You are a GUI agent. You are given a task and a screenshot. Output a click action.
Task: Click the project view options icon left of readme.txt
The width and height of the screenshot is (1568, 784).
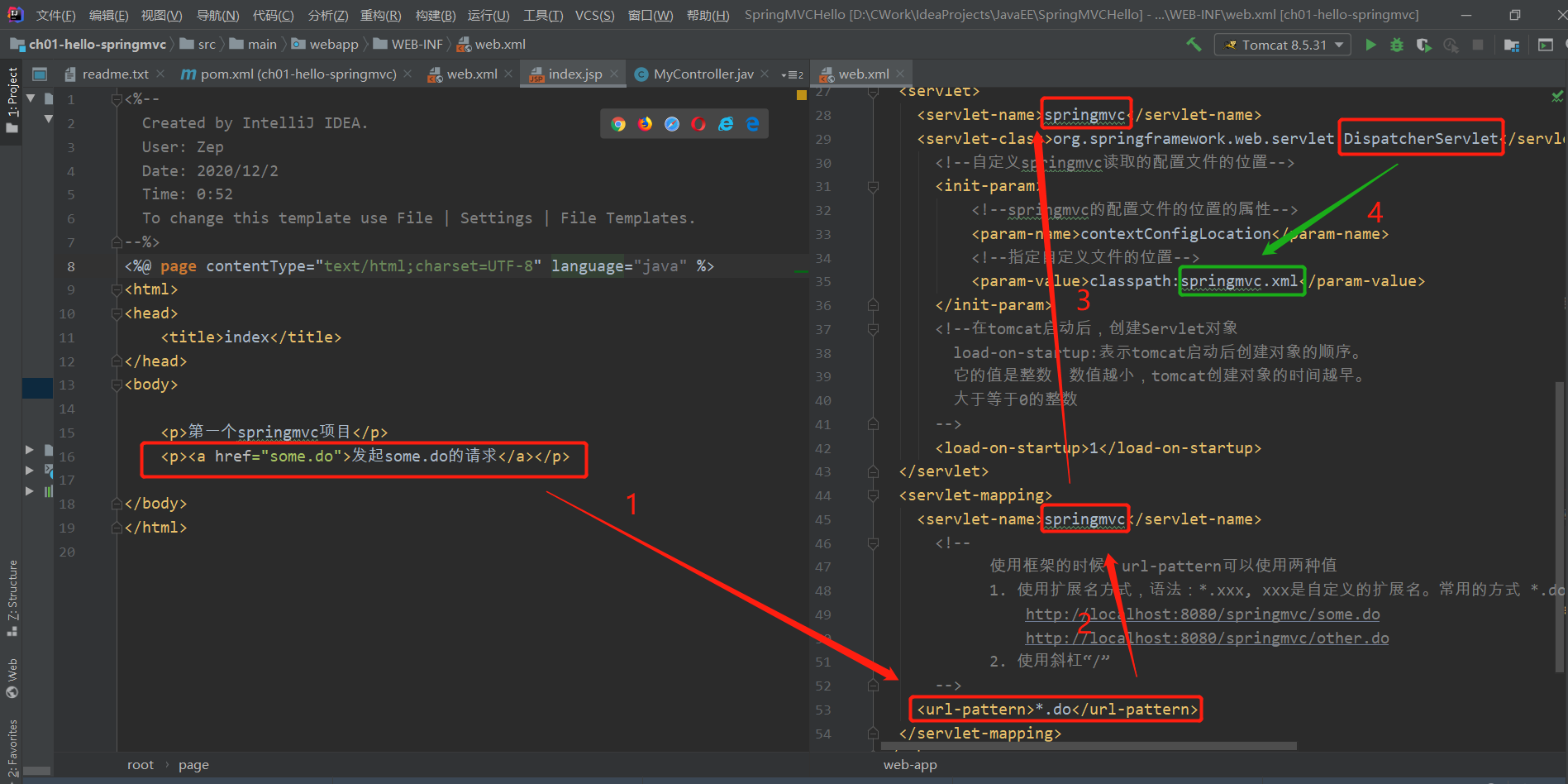39,74
